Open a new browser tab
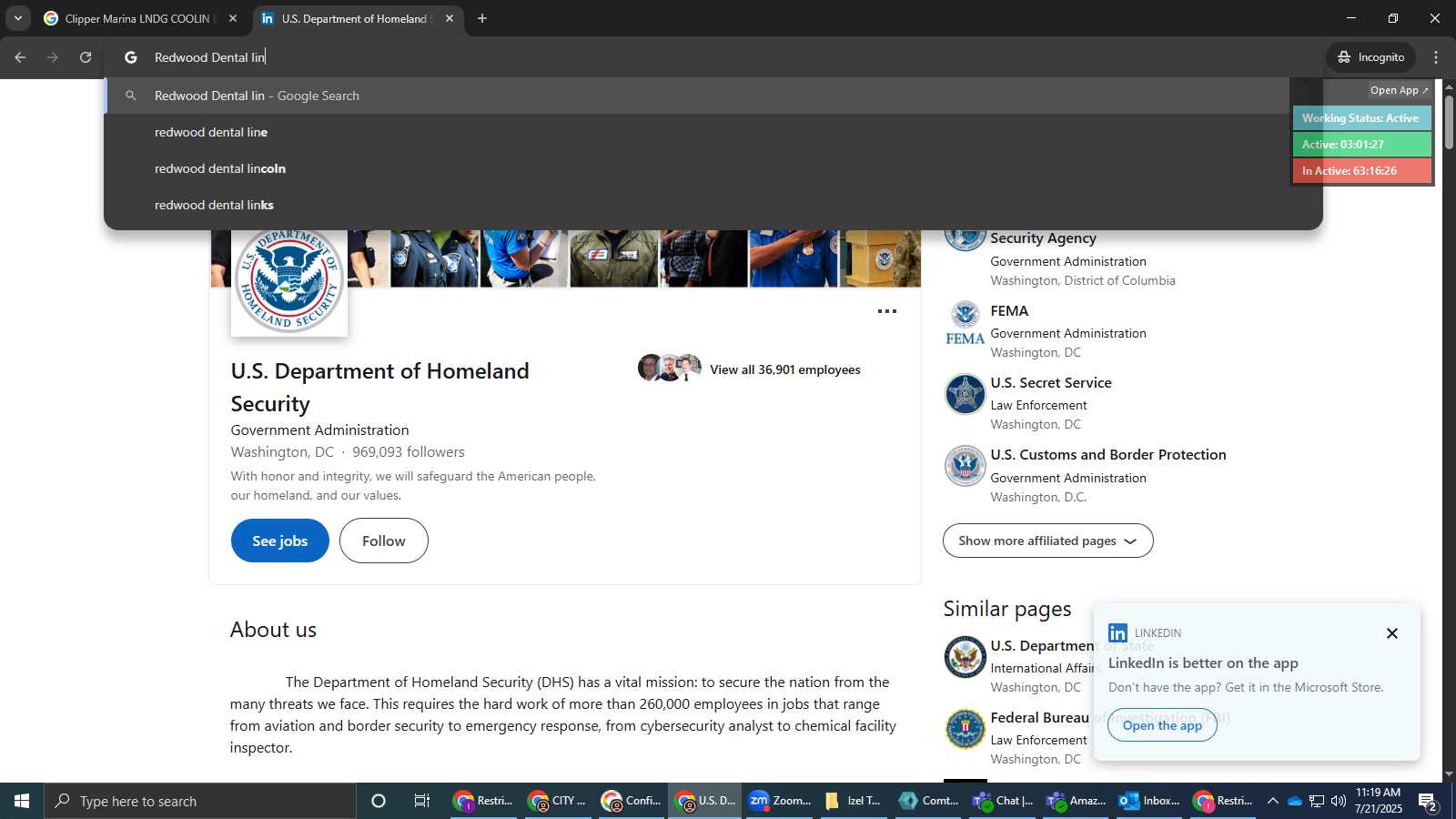1456x819 pixels. [482, 18]
